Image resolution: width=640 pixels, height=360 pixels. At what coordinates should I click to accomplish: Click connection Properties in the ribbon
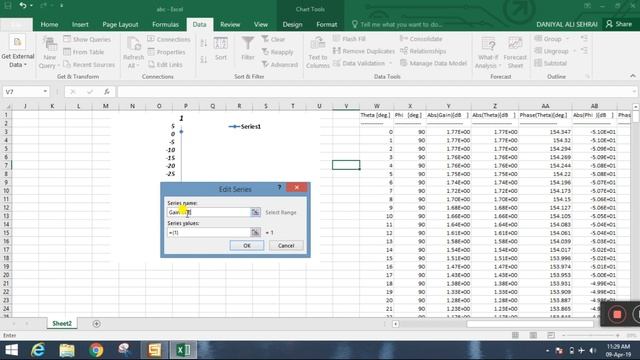(167, 52)
